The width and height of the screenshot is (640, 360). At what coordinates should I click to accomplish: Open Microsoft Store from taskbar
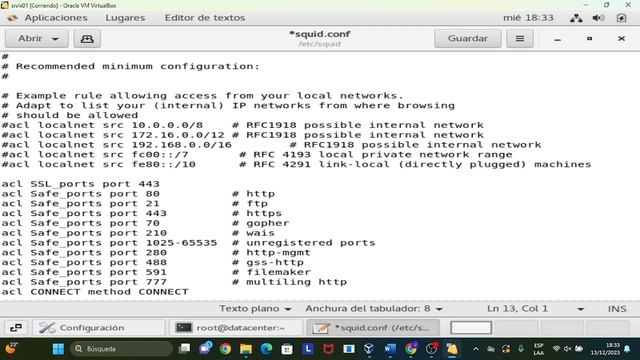pyautogui.click(x=287, y=349)
